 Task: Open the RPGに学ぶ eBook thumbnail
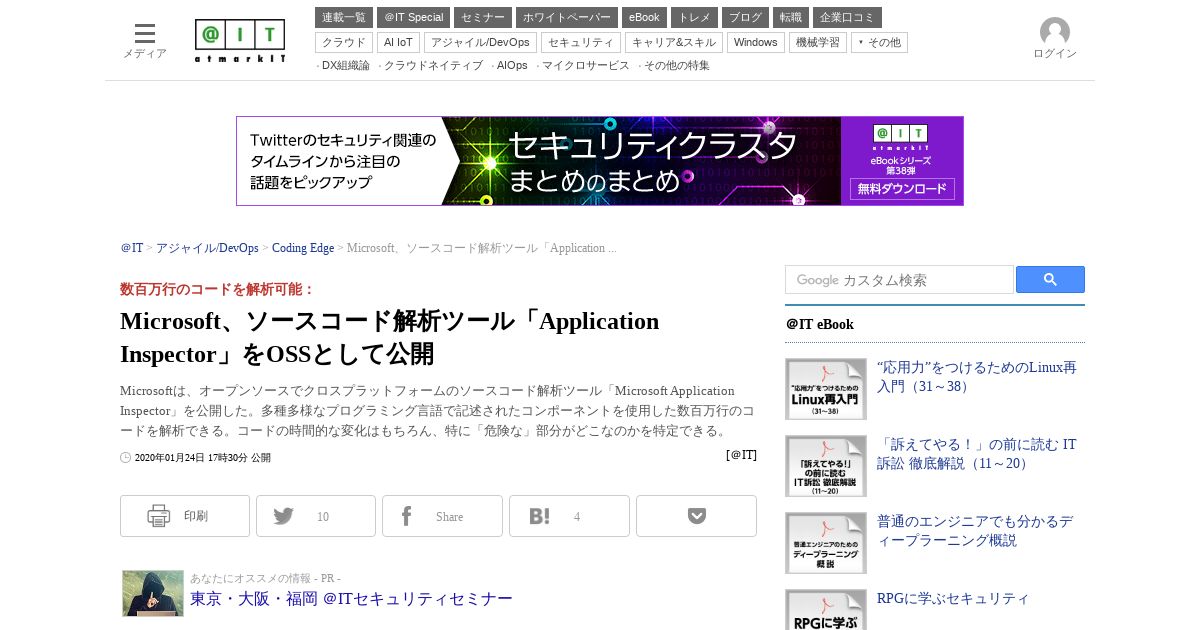tap(826, 610)
